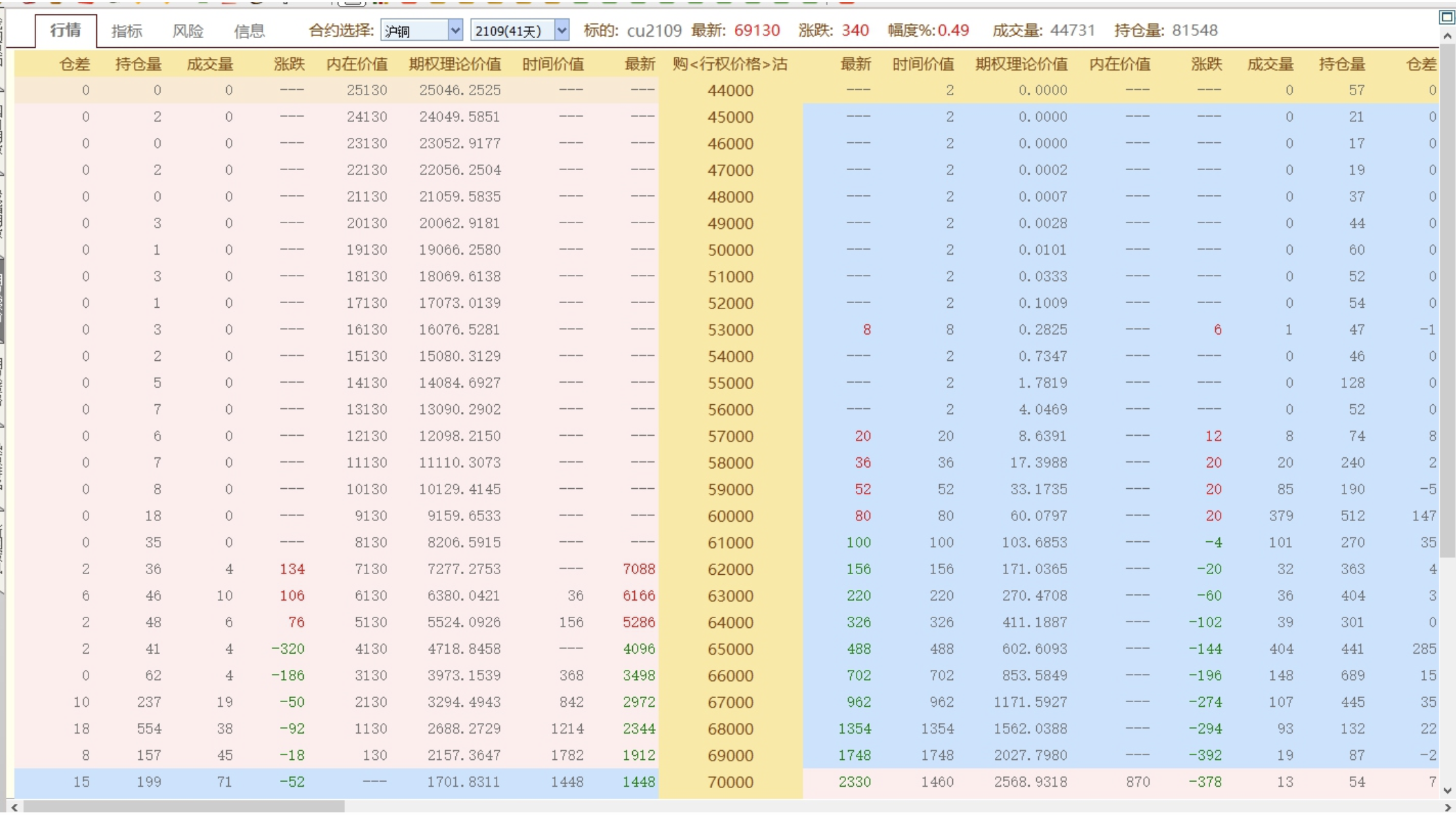Switch to the 风险 tab
Image resolution: width=1456 pixels, height=815 pixels.
pyautogui.click(x=188, y=31)
